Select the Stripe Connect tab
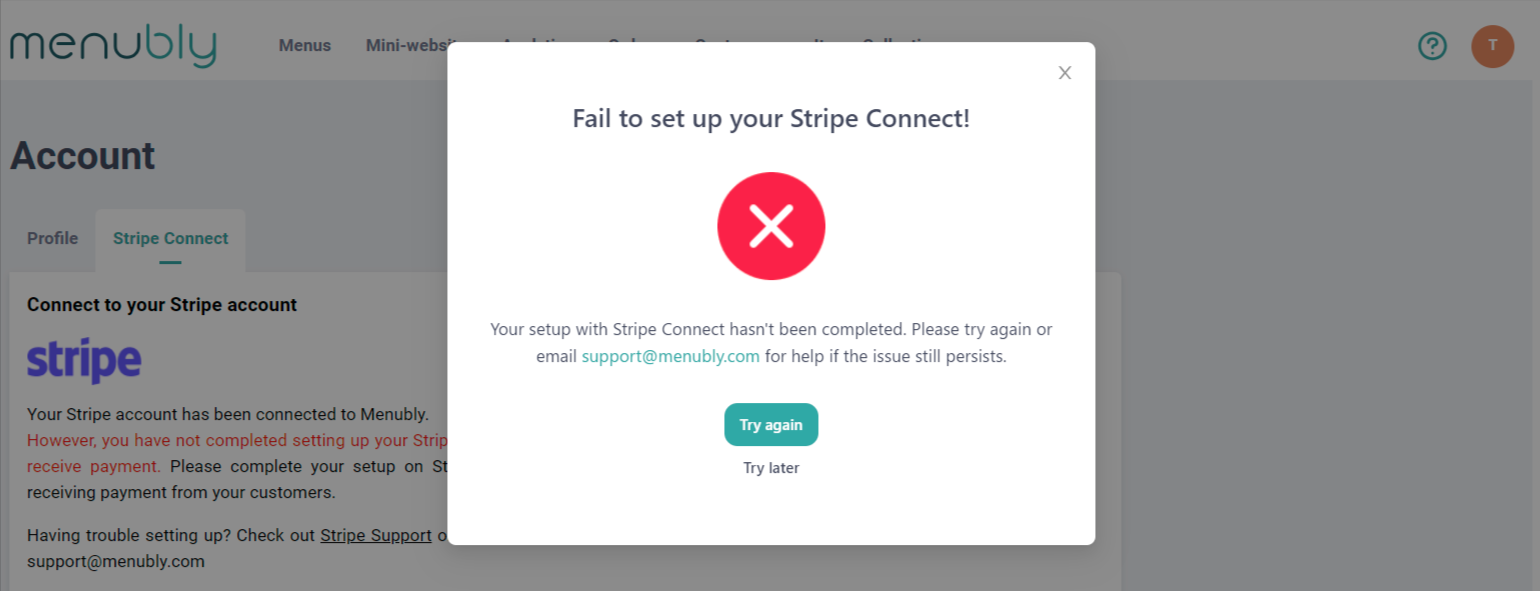 (170, 239)
